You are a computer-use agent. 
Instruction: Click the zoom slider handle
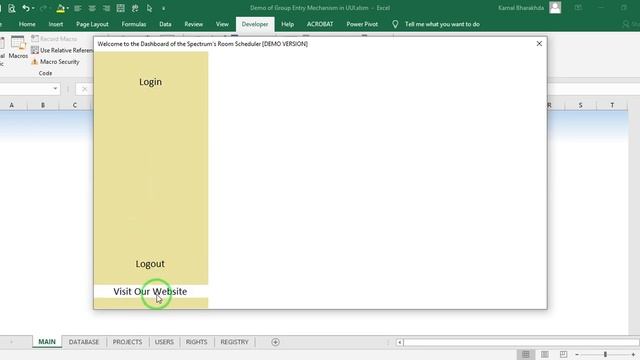(605, 354)
